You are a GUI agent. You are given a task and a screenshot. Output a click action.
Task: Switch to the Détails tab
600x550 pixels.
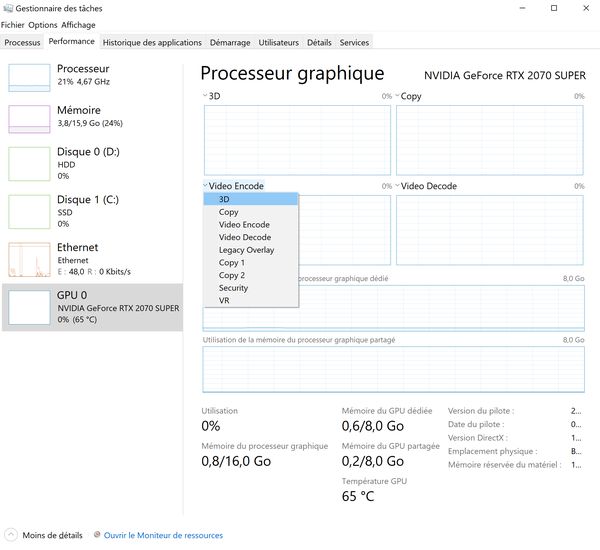click(319, 42)
